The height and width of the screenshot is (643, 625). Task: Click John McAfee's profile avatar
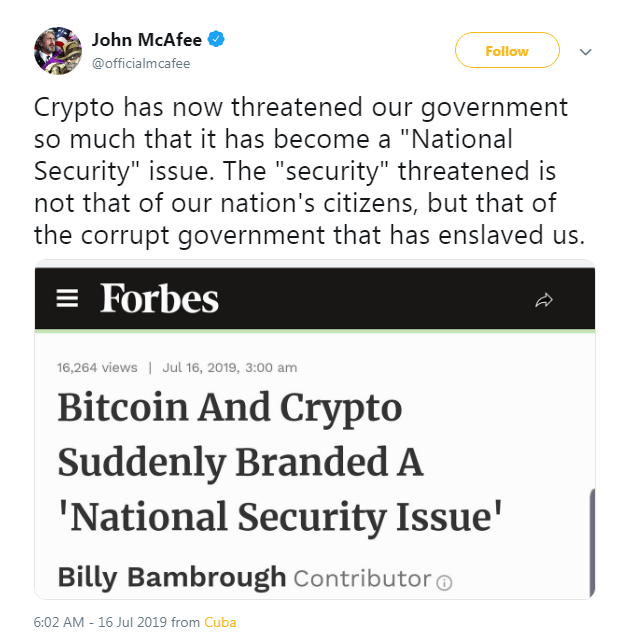[x=57, y=50]
